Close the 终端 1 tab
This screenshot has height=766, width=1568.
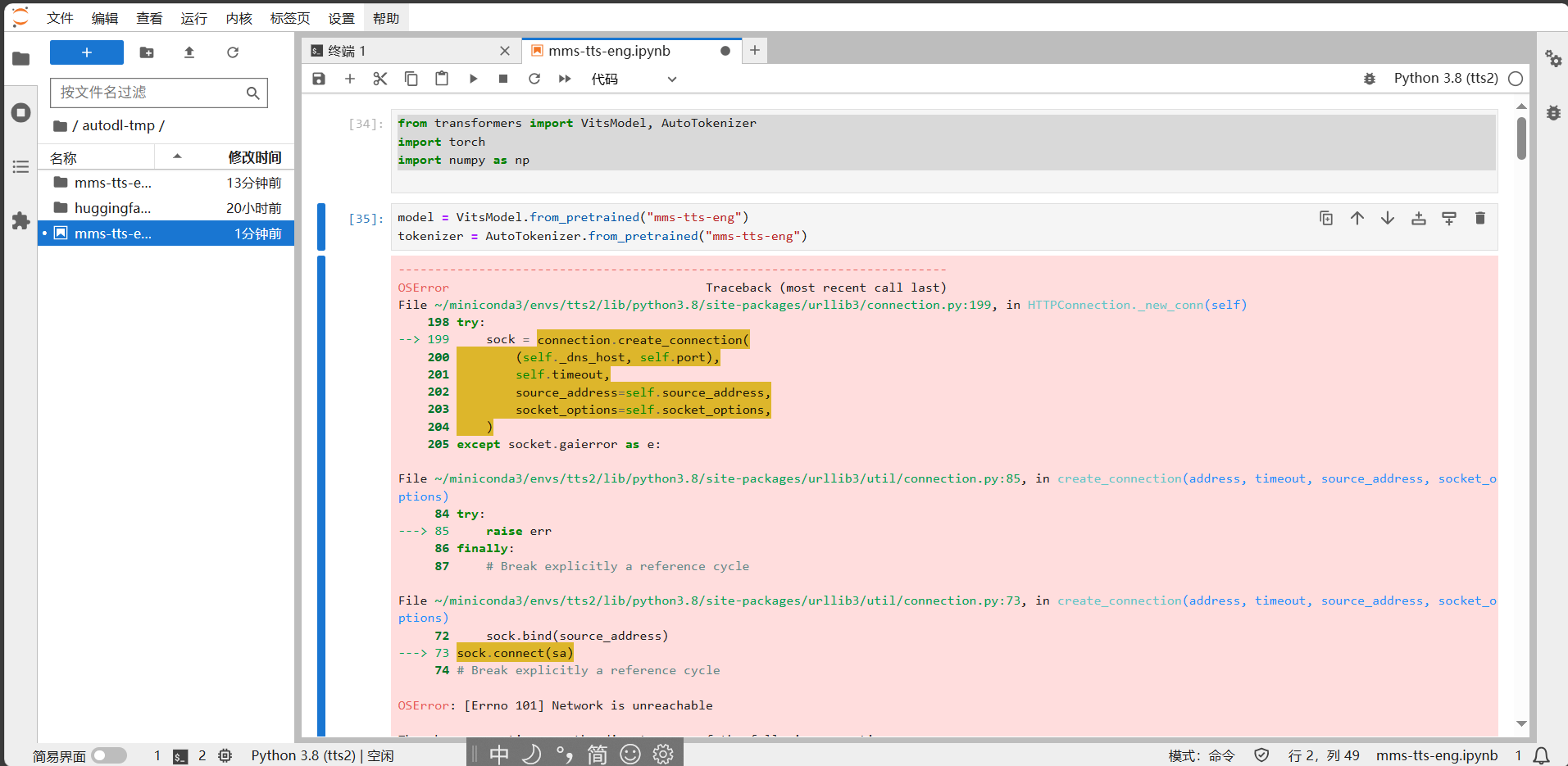click(x=505, y=51)
